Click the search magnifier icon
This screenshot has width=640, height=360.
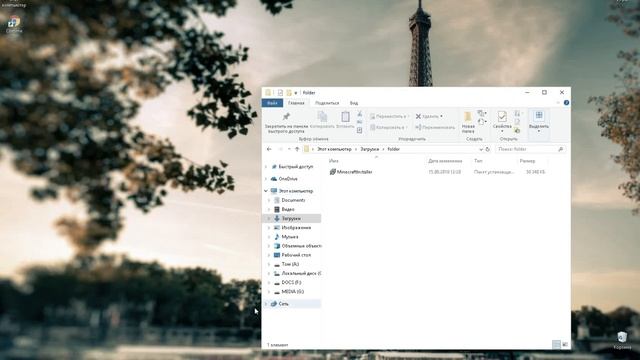point(561,149)
